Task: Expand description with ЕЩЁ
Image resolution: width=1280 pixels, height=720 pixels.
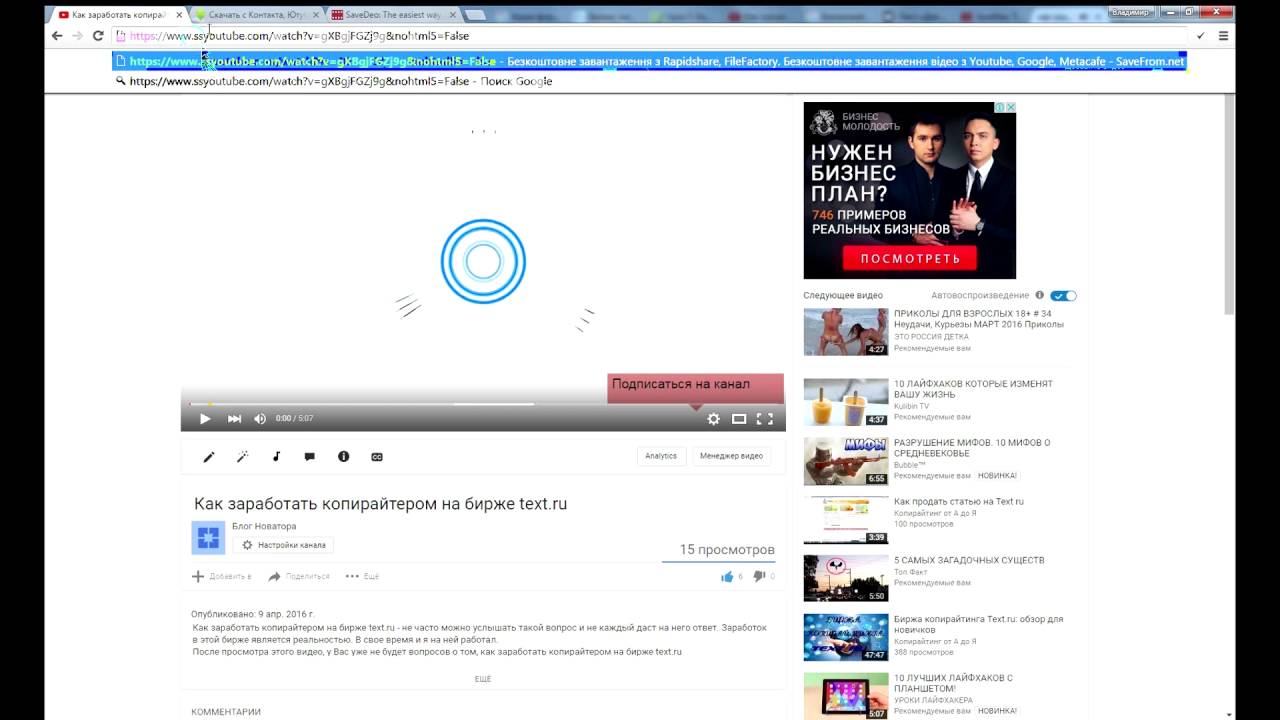Action: (483, 679)
